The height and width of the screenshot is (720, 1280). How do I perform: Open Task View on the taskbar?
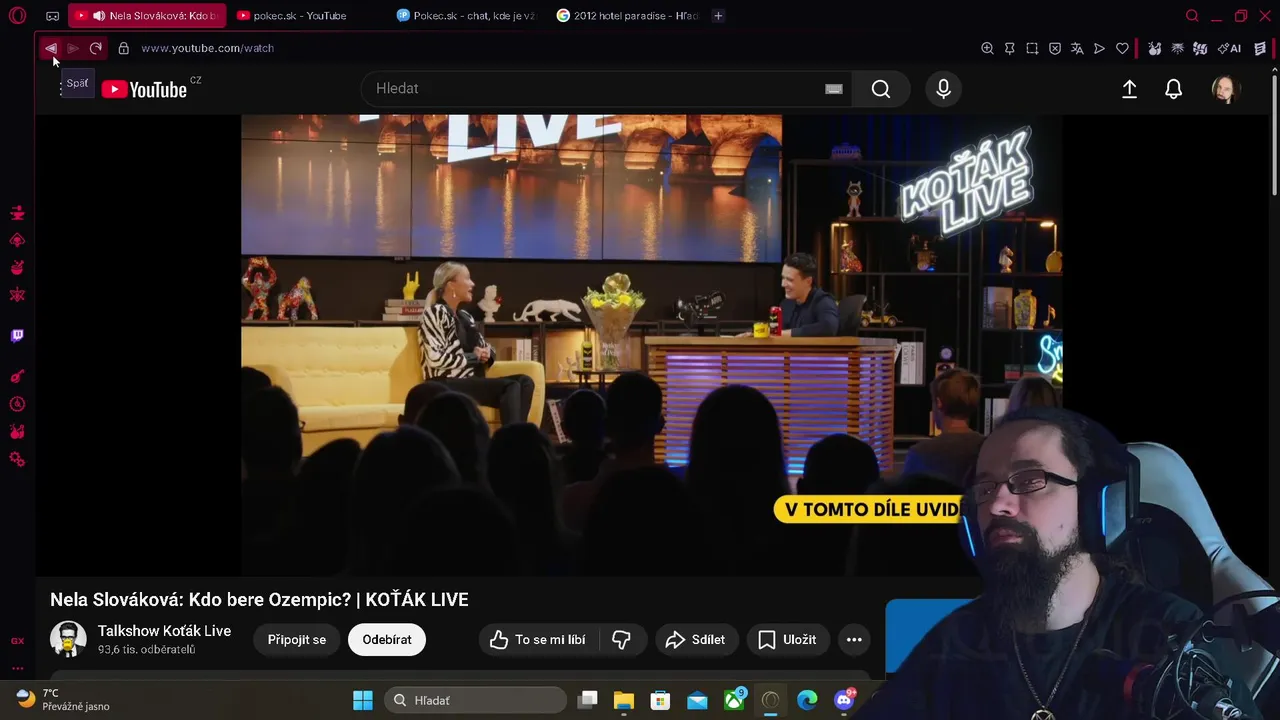tap(588, 700)
